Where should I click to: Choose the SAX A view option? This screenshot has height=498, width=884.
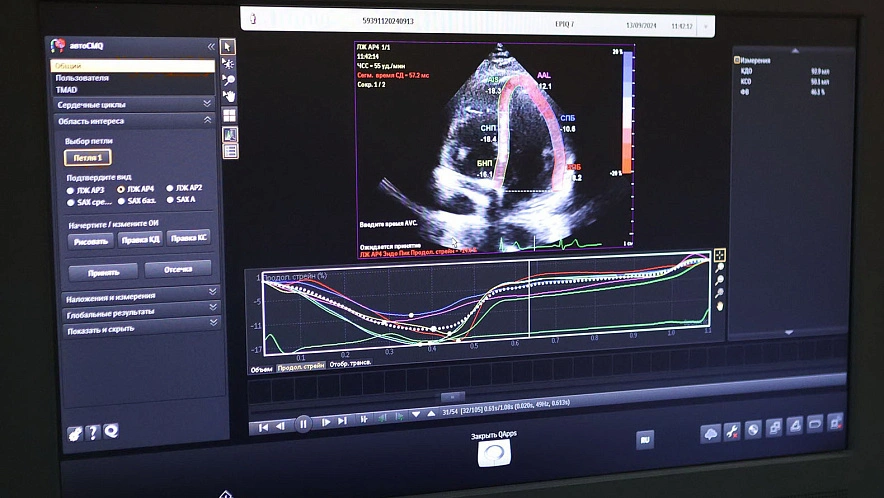[170, 201]
